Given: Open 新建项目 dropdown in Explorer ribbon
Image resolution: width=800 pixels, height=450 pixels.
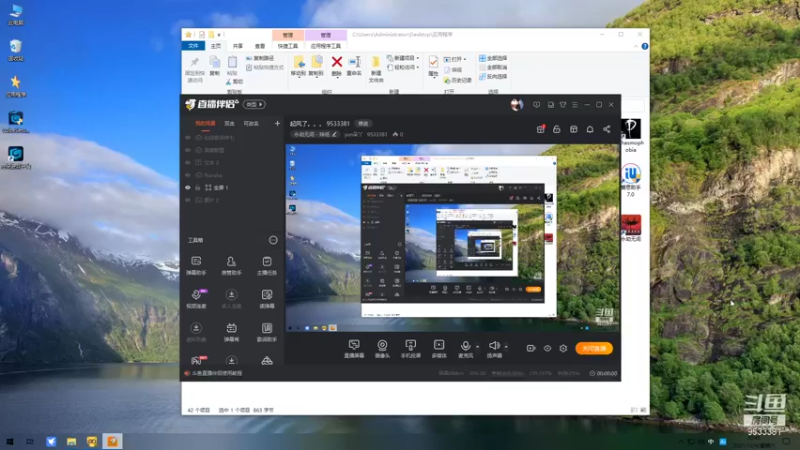Looking at the screenshot, I should click(403, 58).
